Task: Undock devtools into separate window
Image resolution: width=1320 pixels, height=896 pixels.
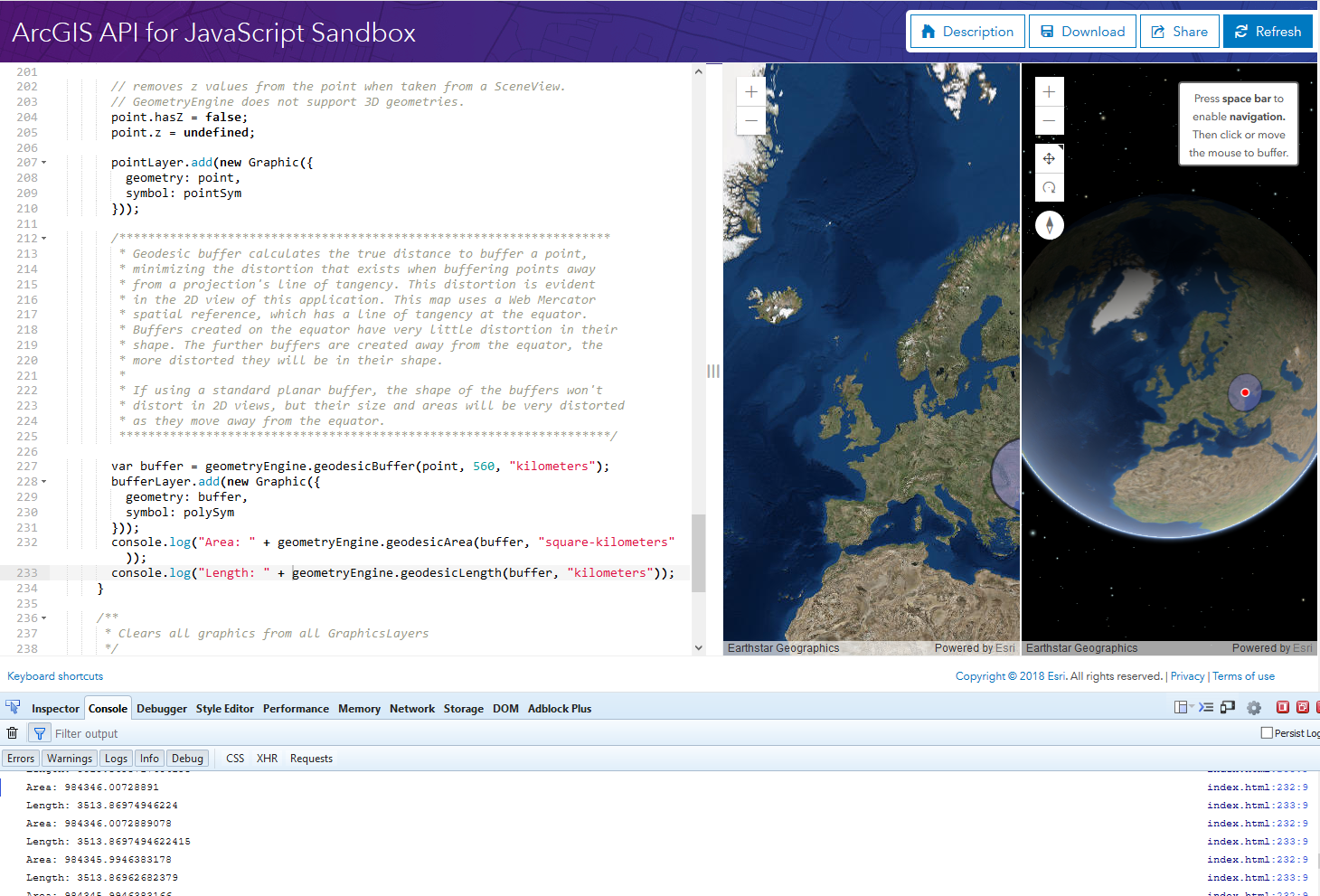Action: (1303, 707)
